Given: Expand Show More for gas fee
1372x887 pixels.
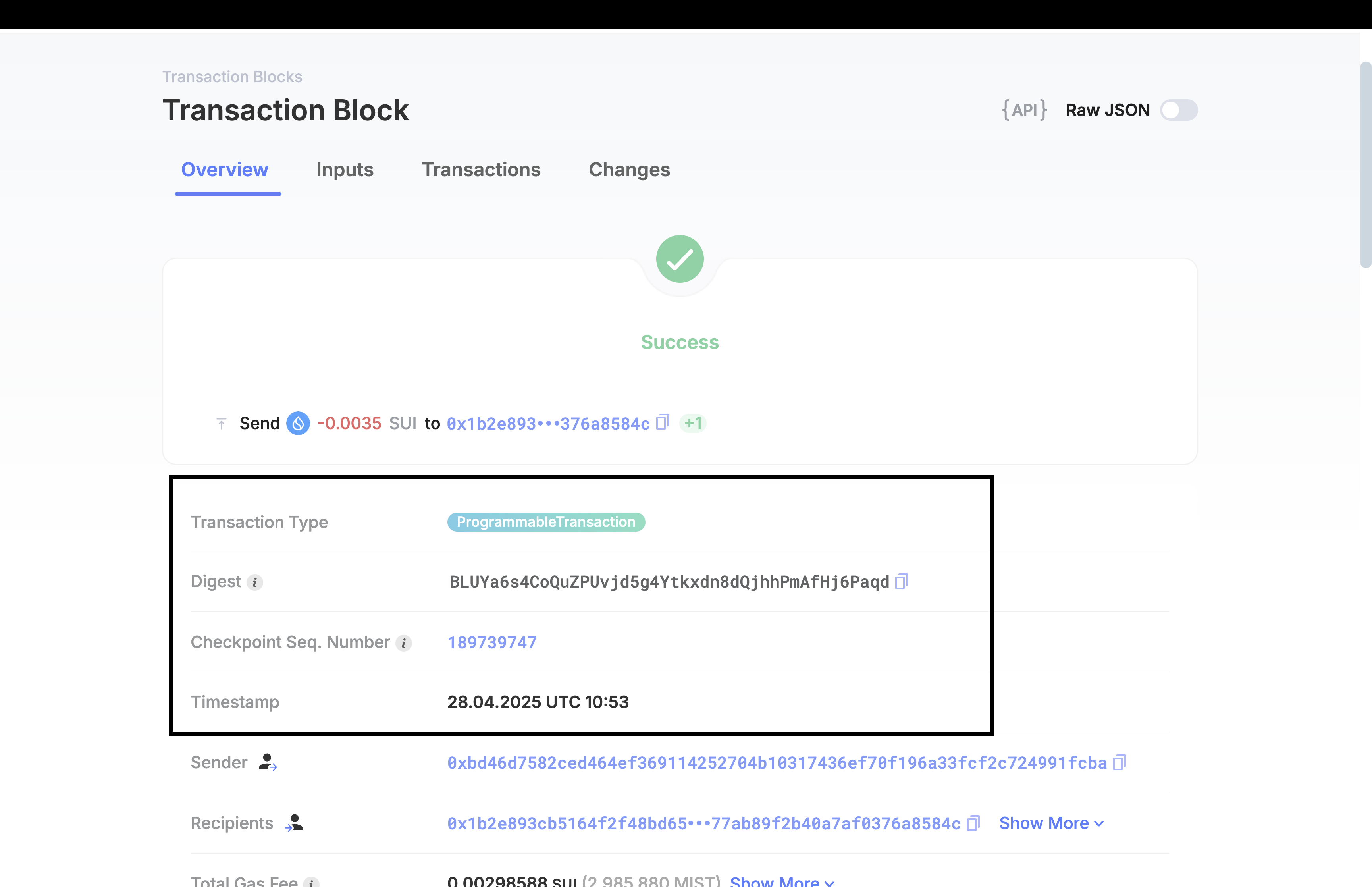Looking at the screenshot, I should coord(781,882).
